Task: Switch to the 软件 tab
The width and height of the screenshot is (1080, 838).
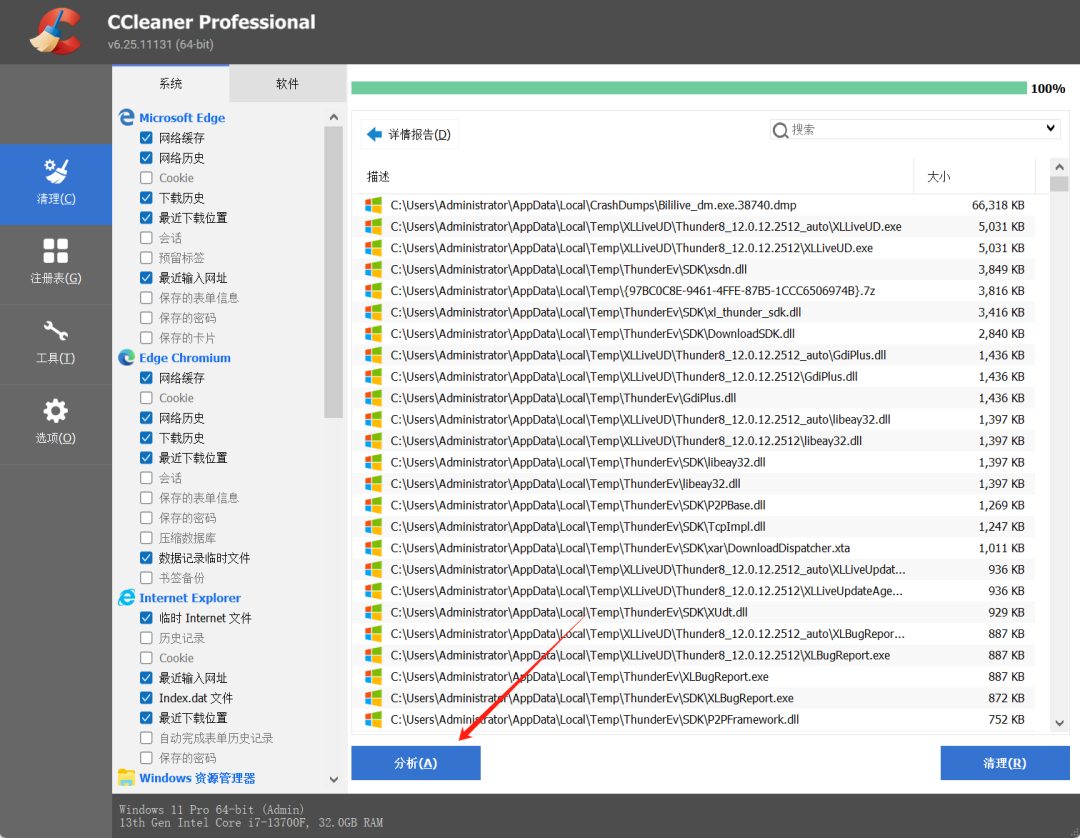Action: coord(287,83)
